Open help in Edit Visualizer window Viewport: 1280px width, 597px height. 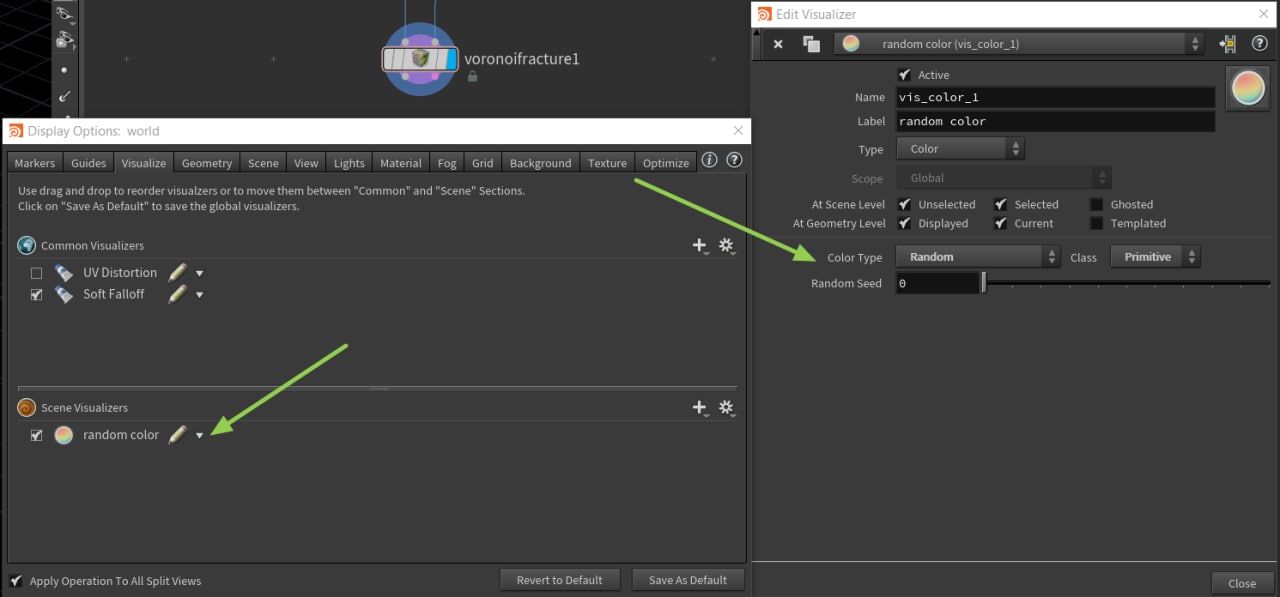[1259, 44]
